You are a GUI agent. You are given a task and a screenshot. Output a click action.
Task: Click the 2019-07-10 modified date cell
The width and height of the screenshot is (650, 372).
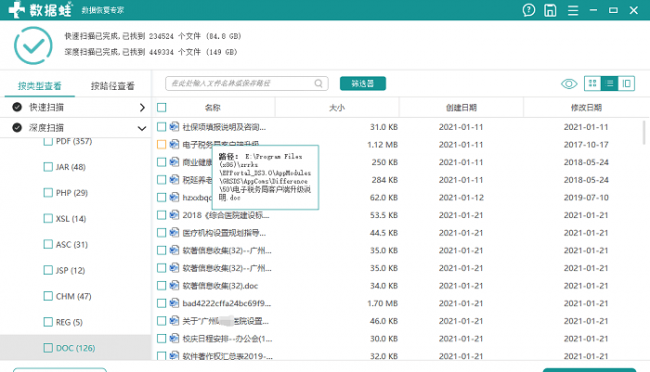coord(586,197)
